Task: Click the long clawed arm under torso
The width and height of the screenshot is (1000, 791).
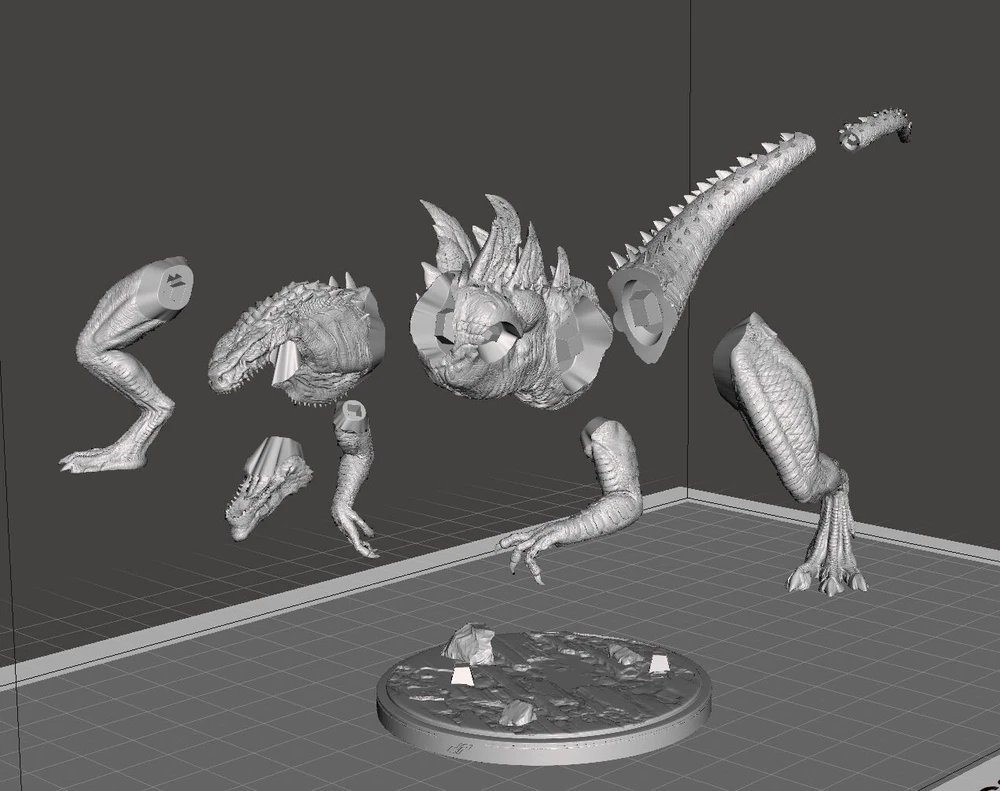Action: (590, 500)
